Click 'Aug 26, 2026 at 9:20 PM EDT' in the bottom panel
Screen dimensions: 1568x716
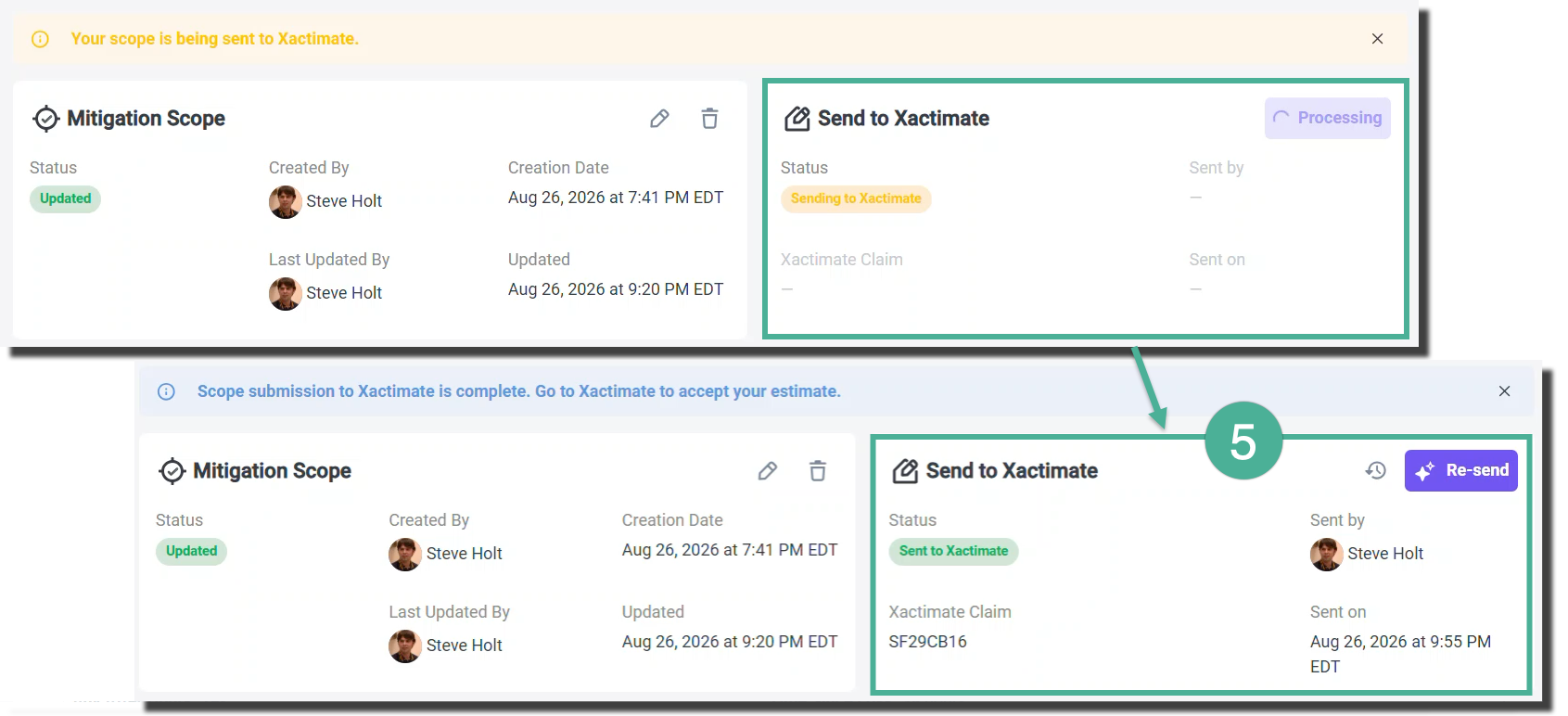(x=730, y=642)
